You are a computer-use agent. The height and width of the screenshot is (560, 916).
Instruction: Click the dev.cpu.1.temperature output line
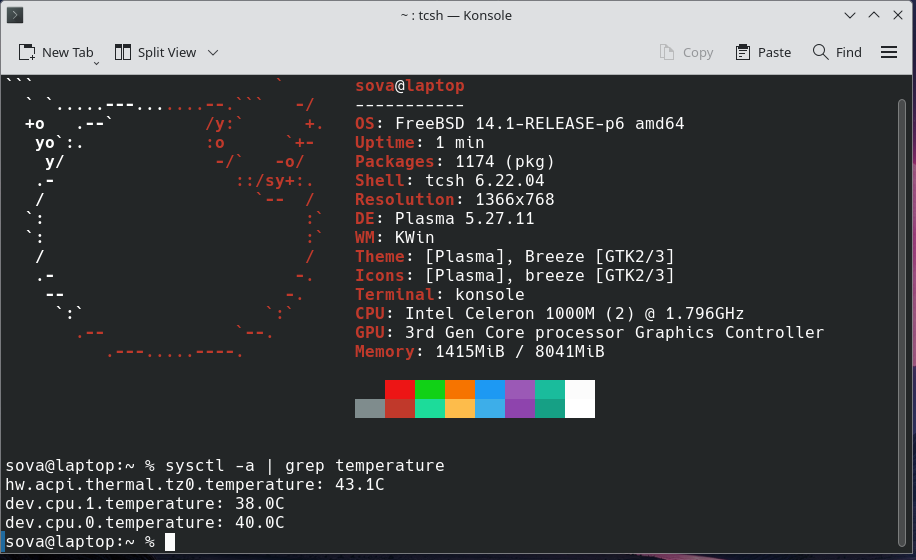click(x=145, y=503)
